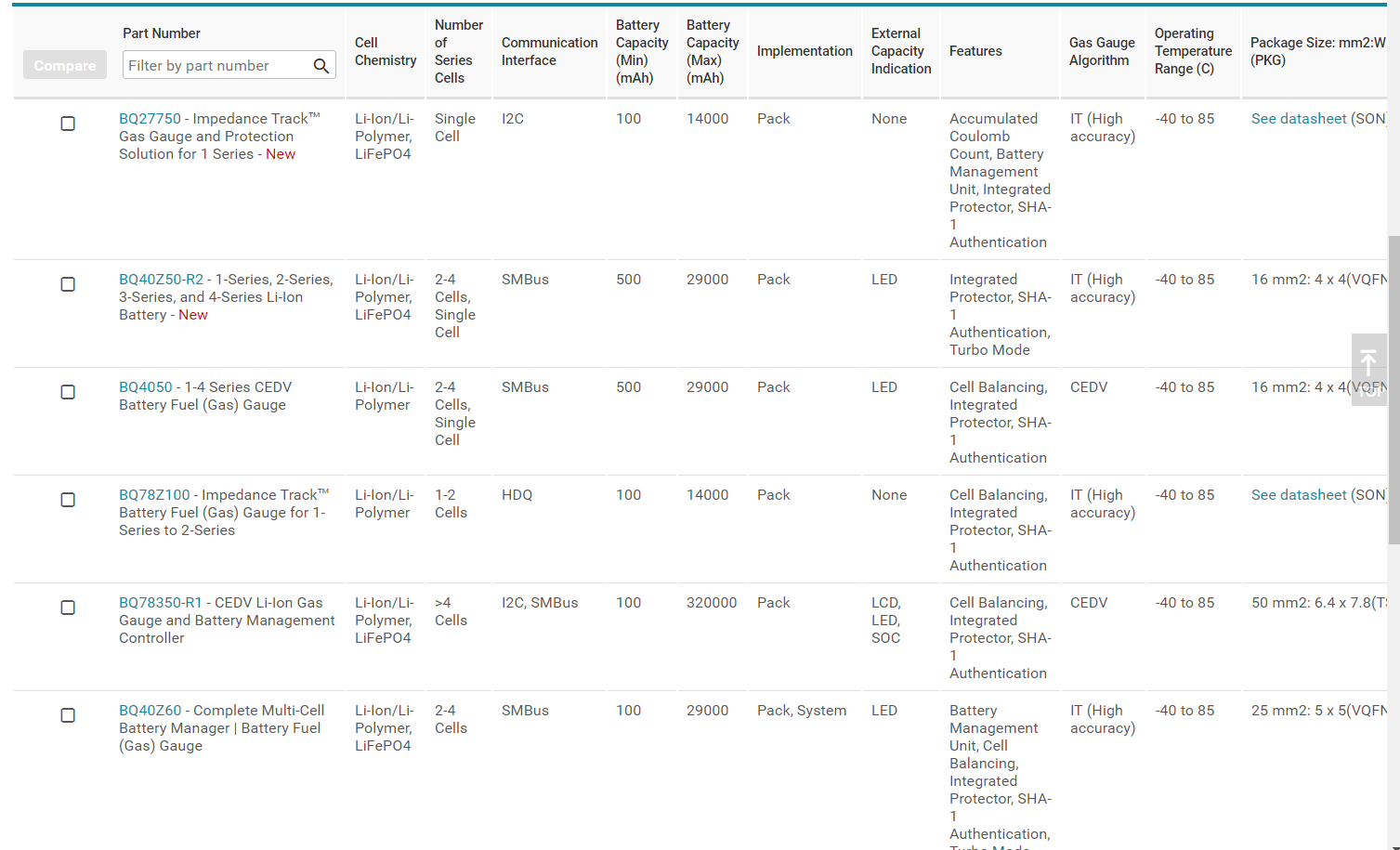Screen dimensions: 1400x850
Task: Click the 'LCD, LED, SOC' indication cell
Action: (x=886, y=621)
